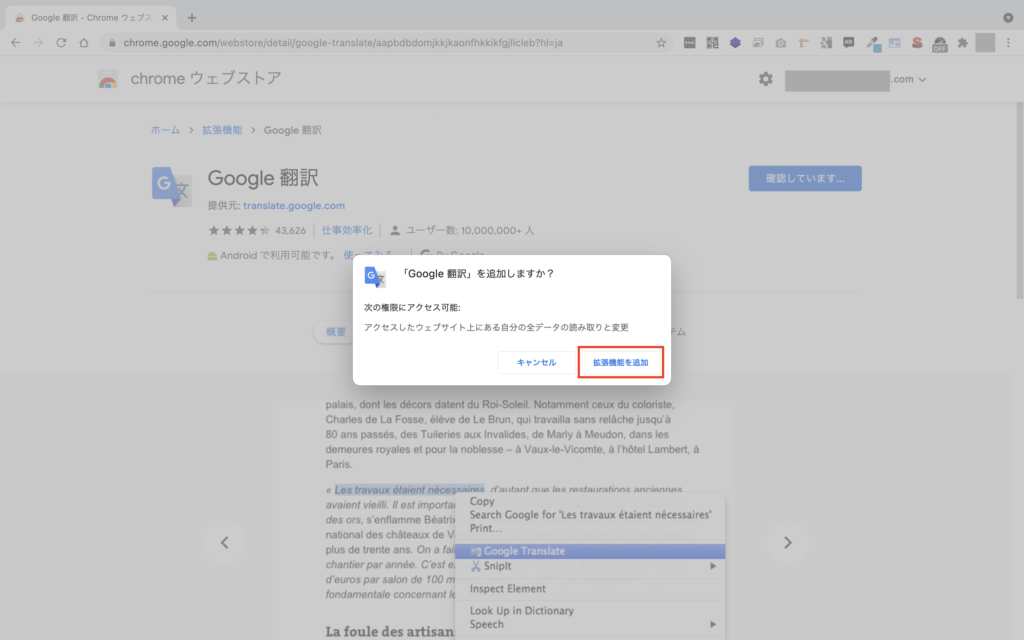Open the Extensions puzzle-piece menu
This screenshot has height=640, width=1024.
[x=963, y=43]
